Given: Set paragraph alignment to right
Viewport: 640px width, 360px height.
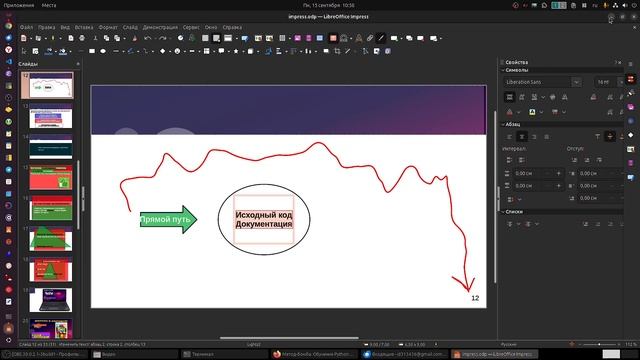Looking at the screenshot, I should point(534,137).
